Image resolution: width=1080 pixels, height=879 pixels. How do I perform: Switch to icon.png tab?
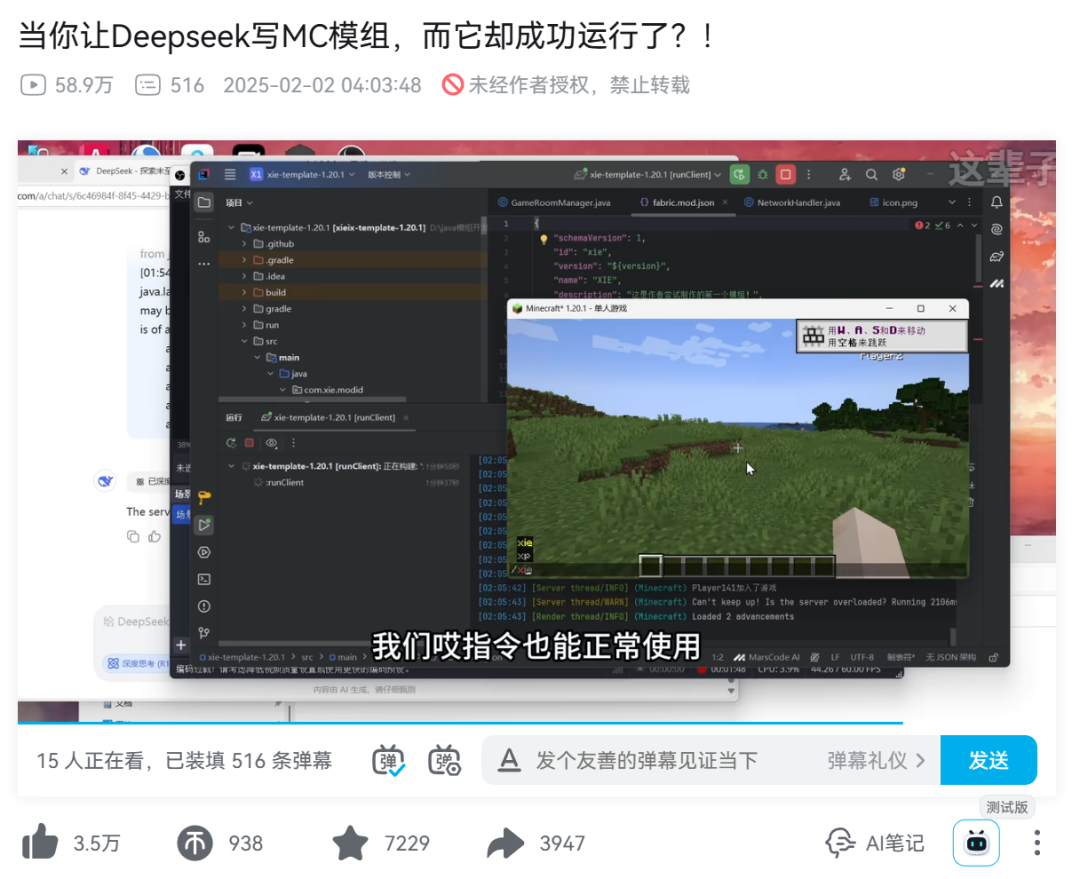tap(893, 203)
